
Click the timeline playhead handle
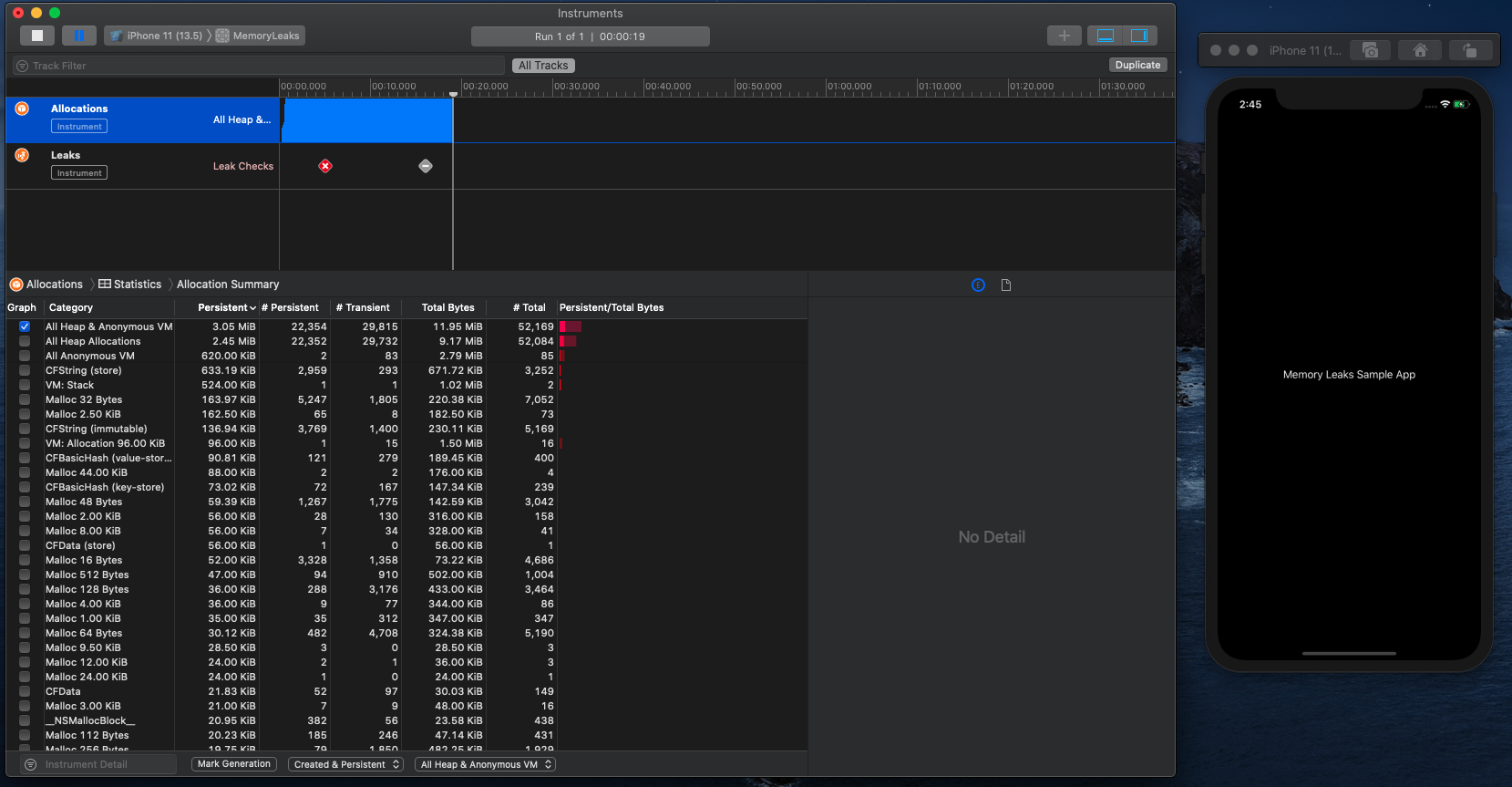453,93
